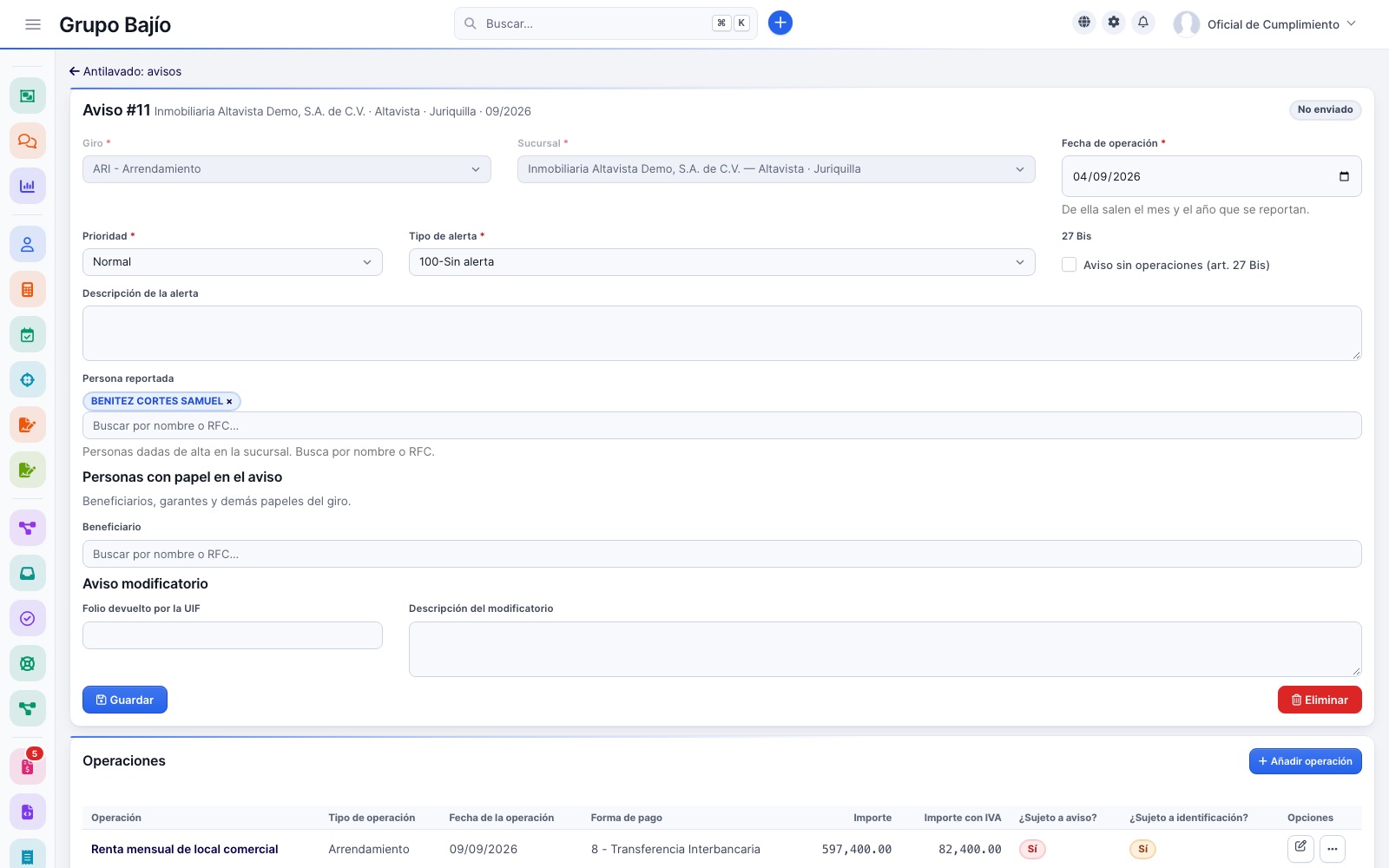1389x868 pixels.
Task: Focus the top Buscar search field
Action: click(x=606, y=23)
